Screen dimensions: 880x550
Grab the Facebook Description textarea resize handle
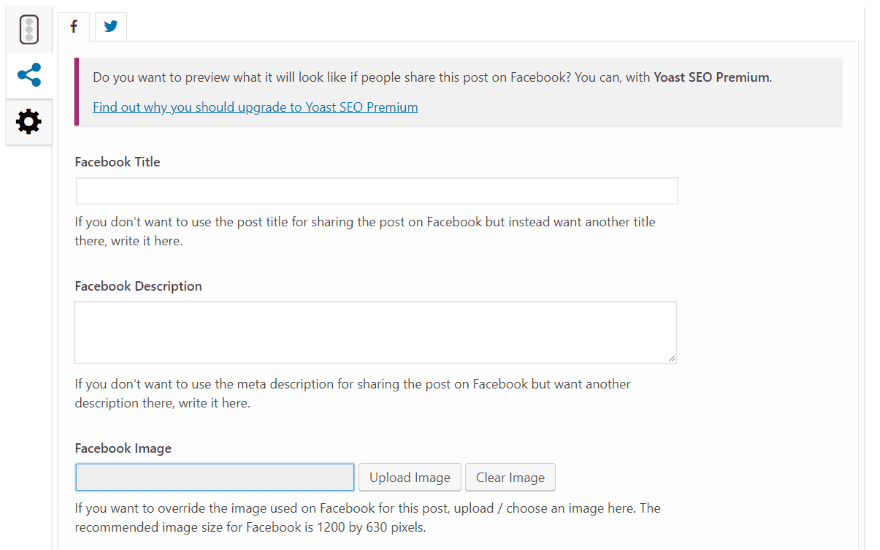(x=671, y=357)
